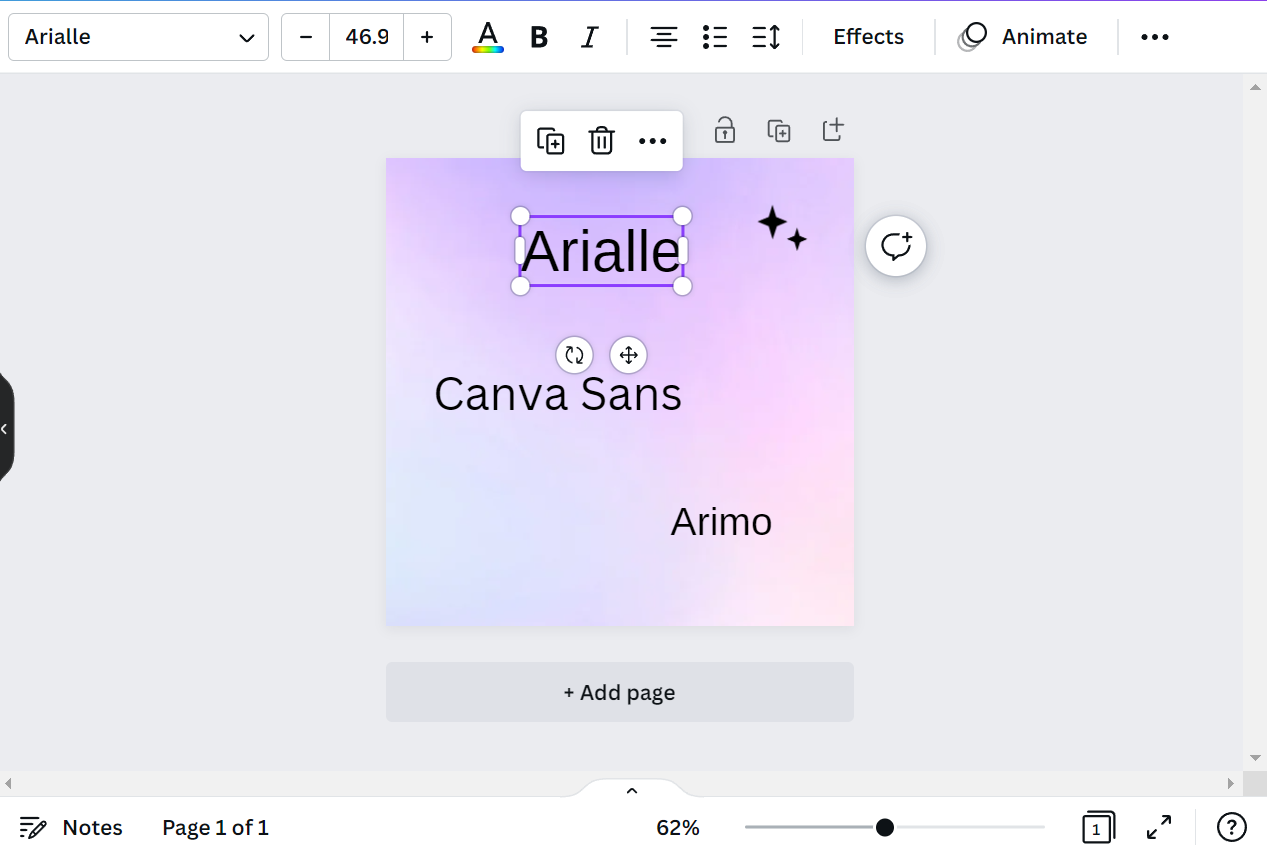1267x846 pixels.
Task: Decrease font size with minus button
Action: click(x=306, y=37)
